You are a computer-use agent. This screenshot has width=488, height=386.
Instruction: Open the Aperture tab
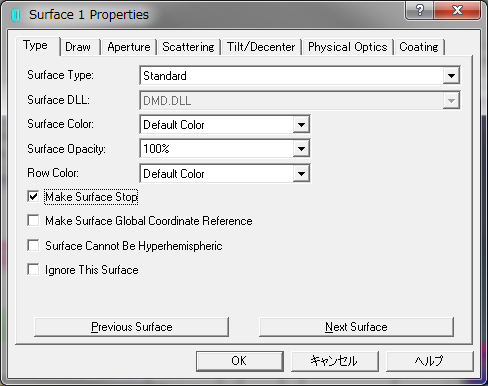(129, 47)
